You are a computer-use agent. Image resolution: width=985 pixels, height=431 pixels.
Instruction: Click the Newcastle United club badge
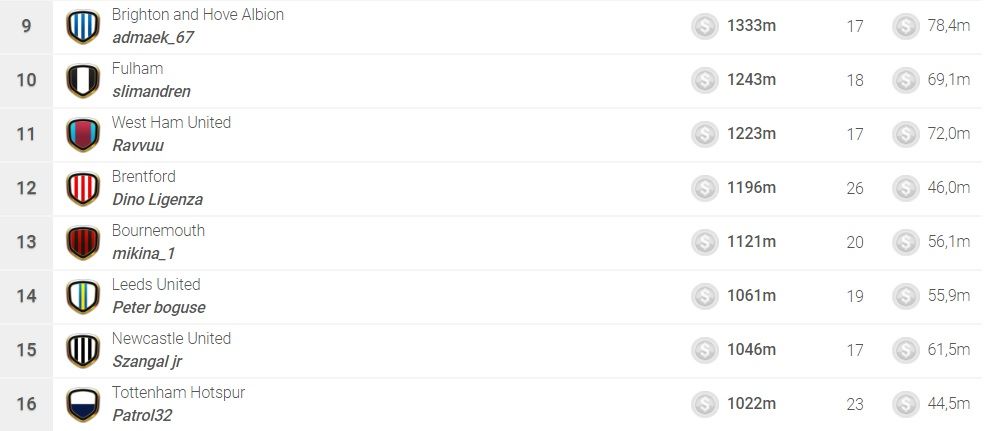pos(82,351)
